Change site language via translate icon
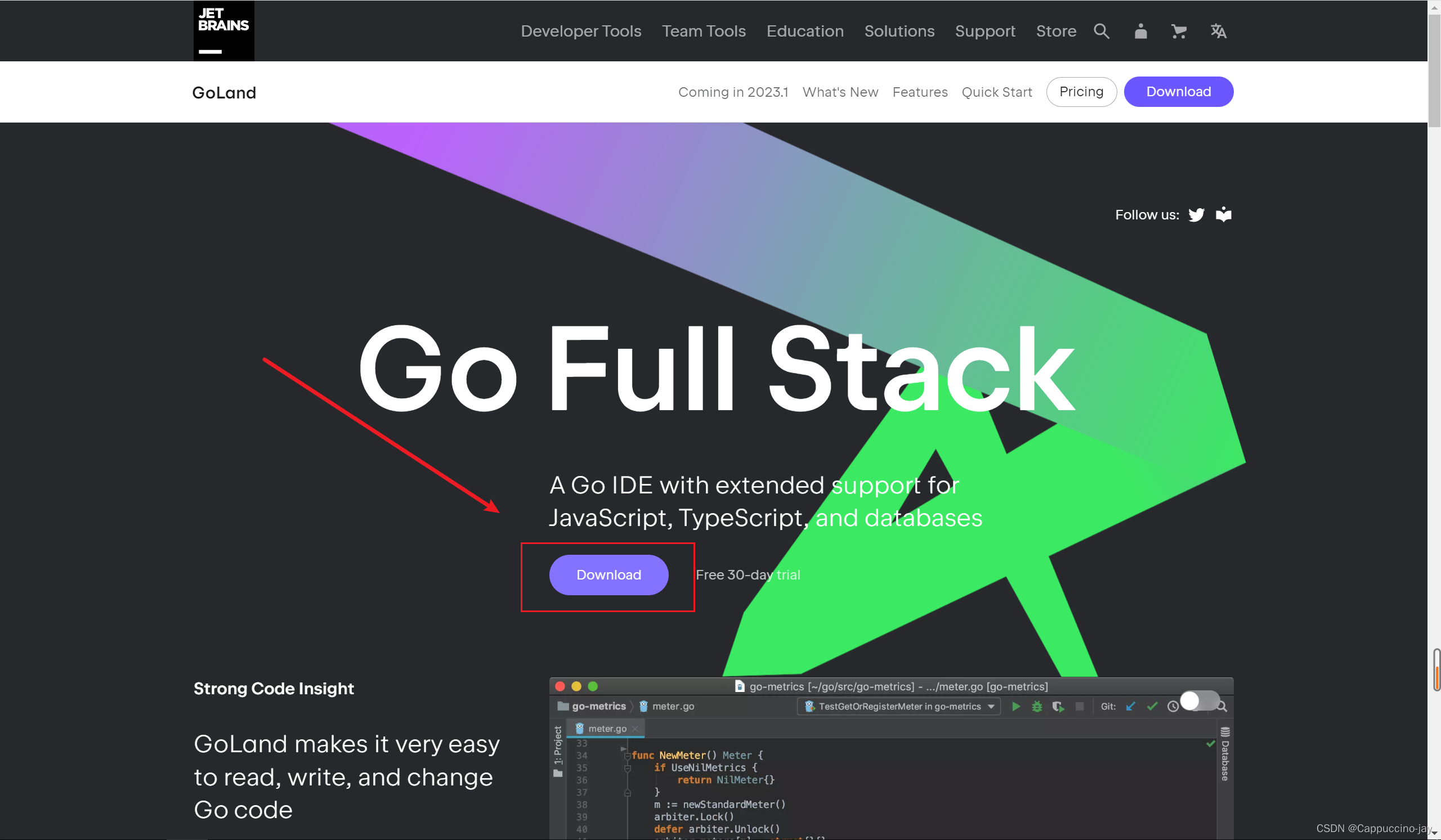The width and height of the screenshot is (1441, 840). coord(1218,31)
